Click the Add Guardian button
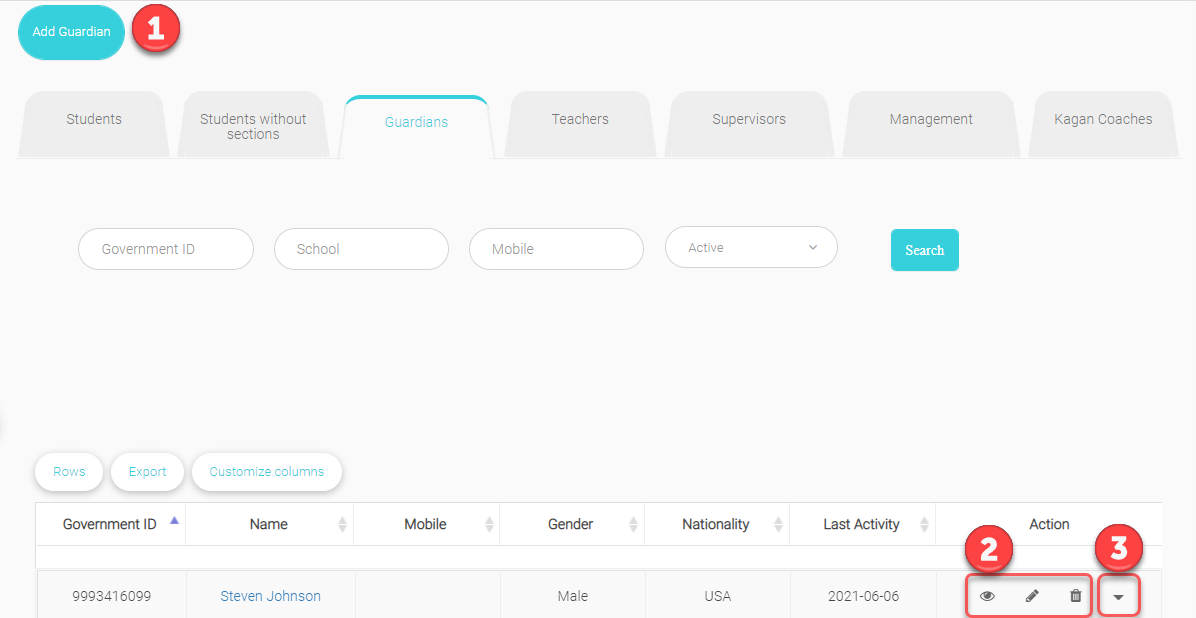1196x618 pixels. click(71, 32)
